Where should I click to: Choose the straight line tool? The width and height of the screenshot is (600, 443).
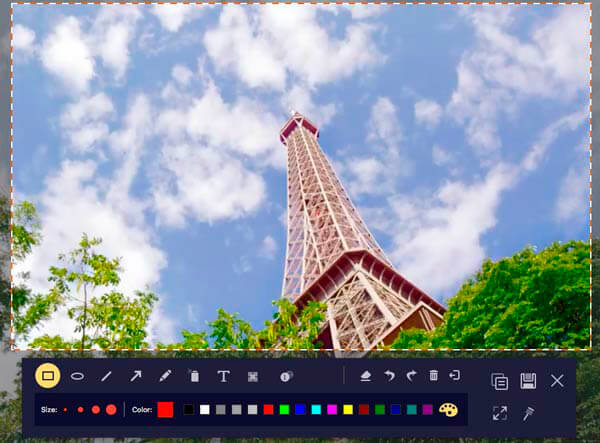pos(106,376)
